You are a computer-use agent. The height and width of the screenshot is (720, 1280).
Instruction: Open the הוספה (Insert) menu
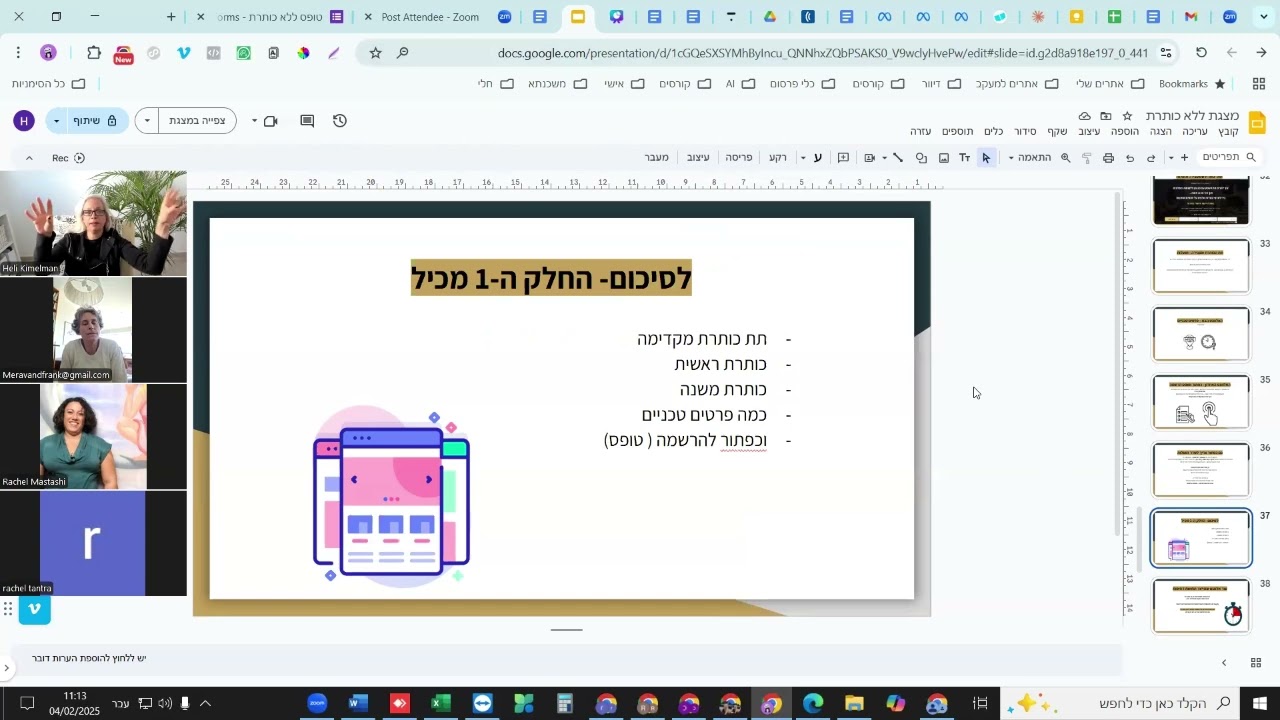tap(1125, 132)
